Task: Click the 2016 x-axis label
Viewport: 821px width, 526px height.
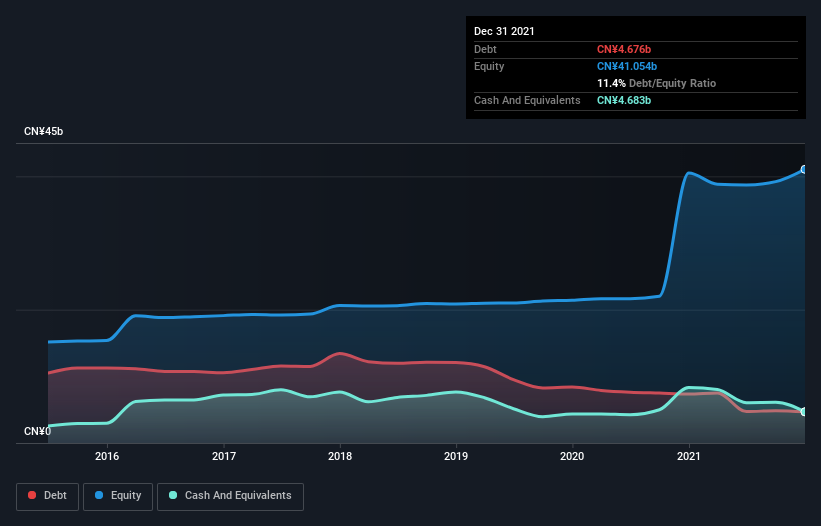Action: [107, 456]
